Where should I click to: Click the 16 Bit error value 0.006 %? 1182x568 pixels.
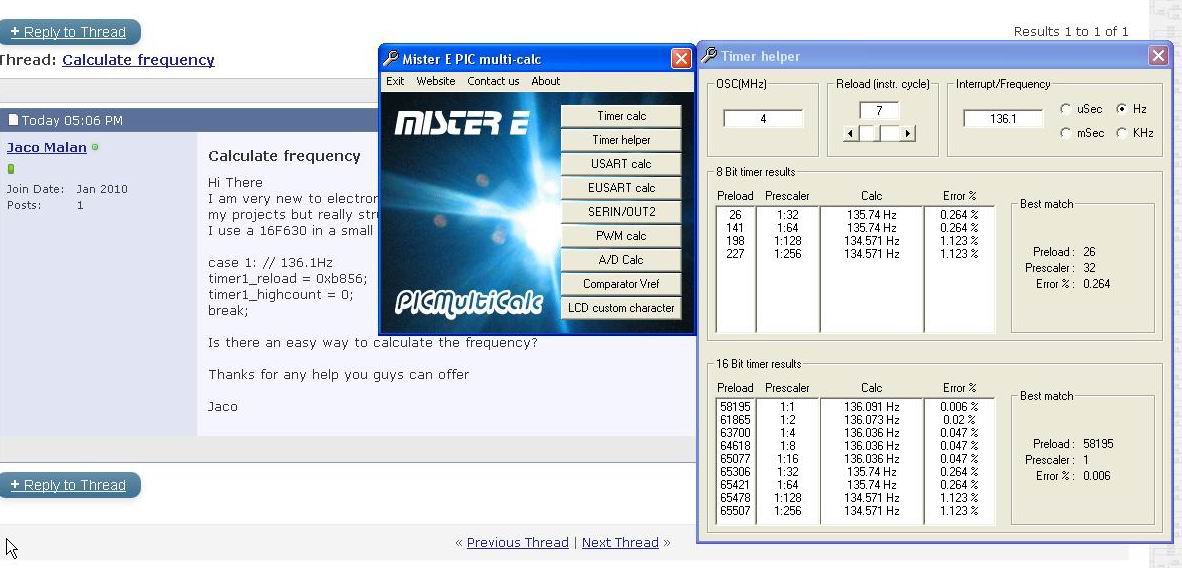pyautogui.click(x=959, y=407)
